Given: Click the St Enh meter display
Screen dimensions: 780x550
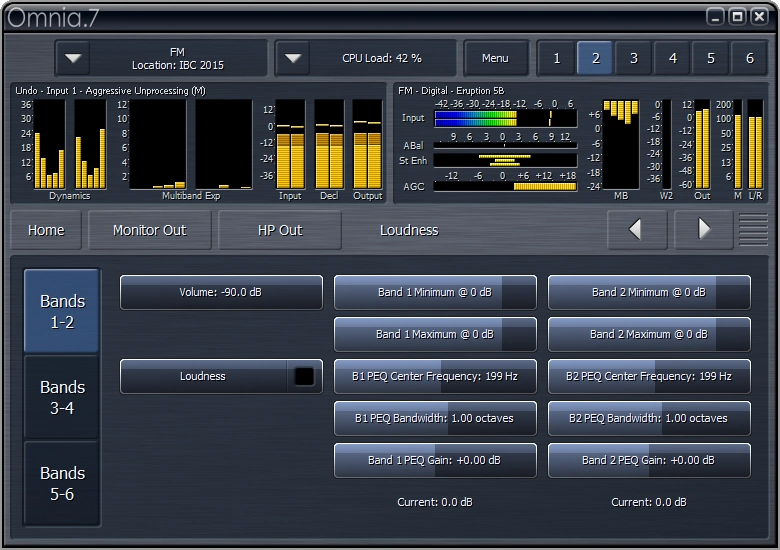Looking at the screenshot, I should click(x=505, y=160).
